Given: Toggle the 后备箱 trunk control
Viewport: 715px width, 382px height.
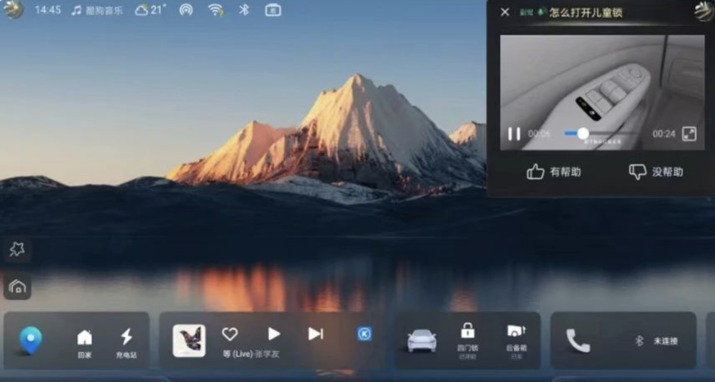Looking at the screenshot, I should point(516,340).
